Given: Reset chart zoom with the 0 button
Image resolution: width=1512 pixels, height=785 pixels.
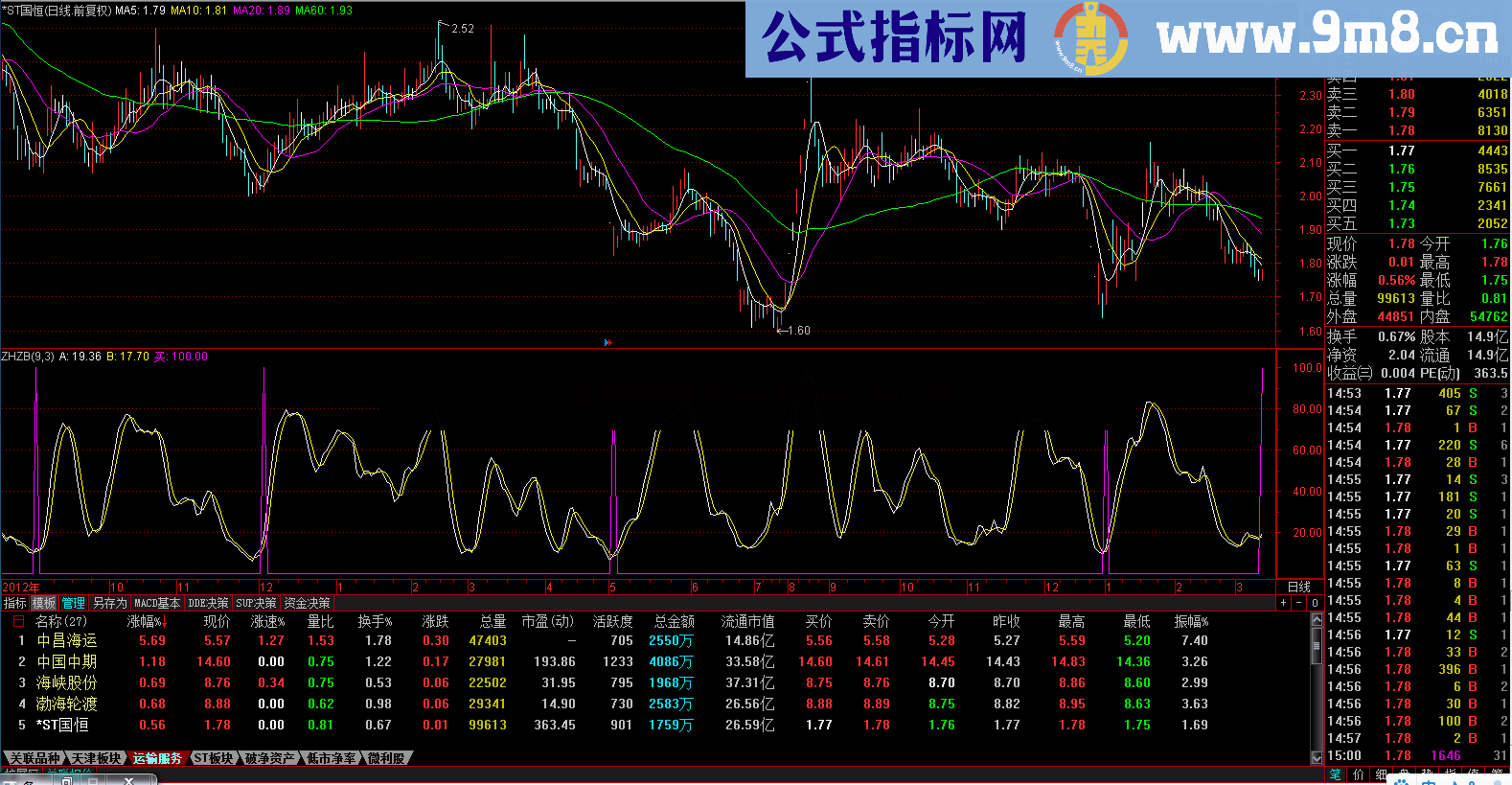Looking at the screenshot, I should pyautogui.click(x=1315, y=603).
